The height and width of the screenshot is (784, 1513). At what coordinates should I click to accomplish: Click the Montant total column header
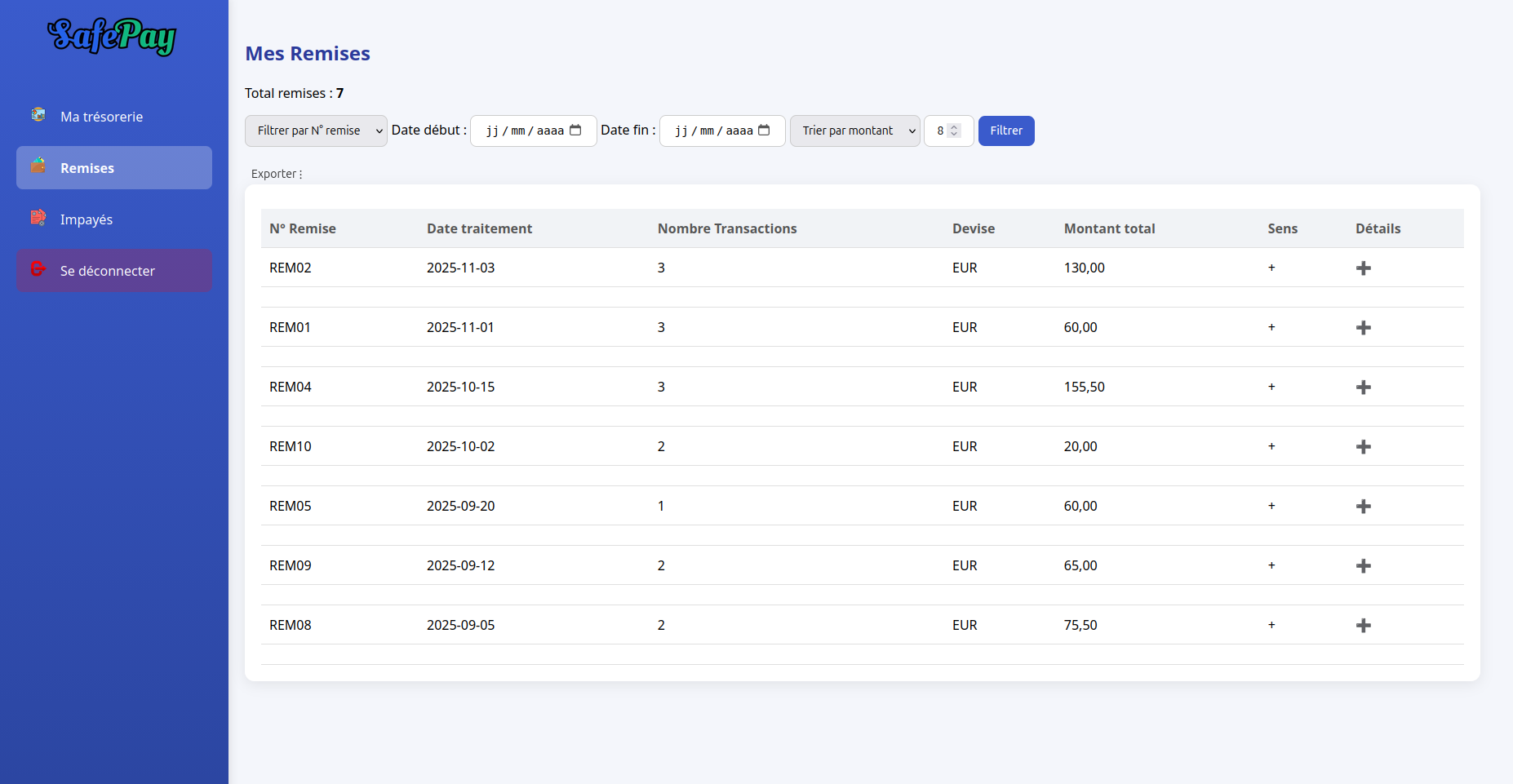1109,229
